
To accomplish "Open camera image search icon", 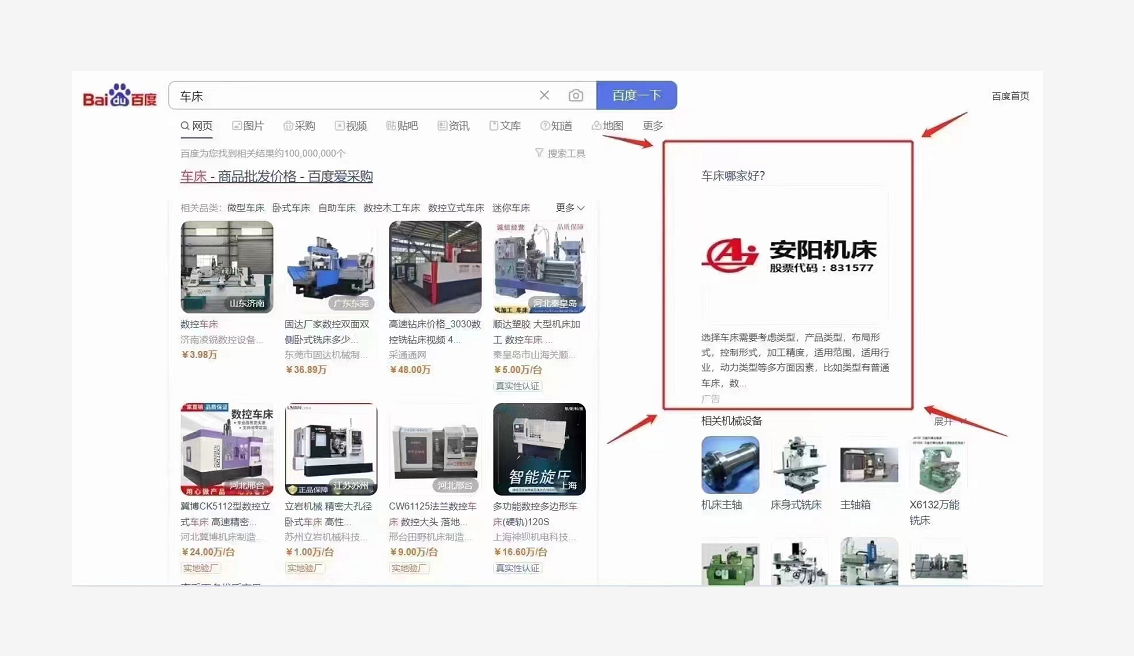I will (x=576, y=95).
